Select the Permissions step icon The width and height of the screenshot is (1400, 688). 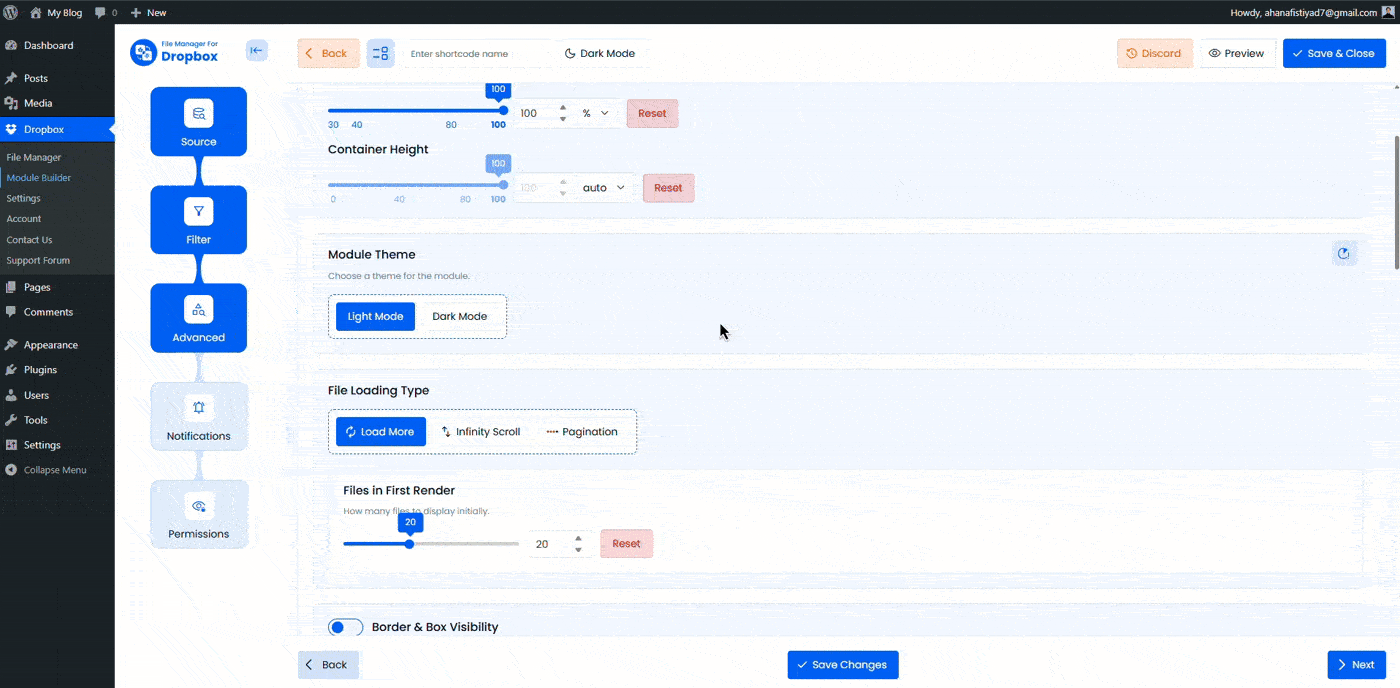coord(198,506)
